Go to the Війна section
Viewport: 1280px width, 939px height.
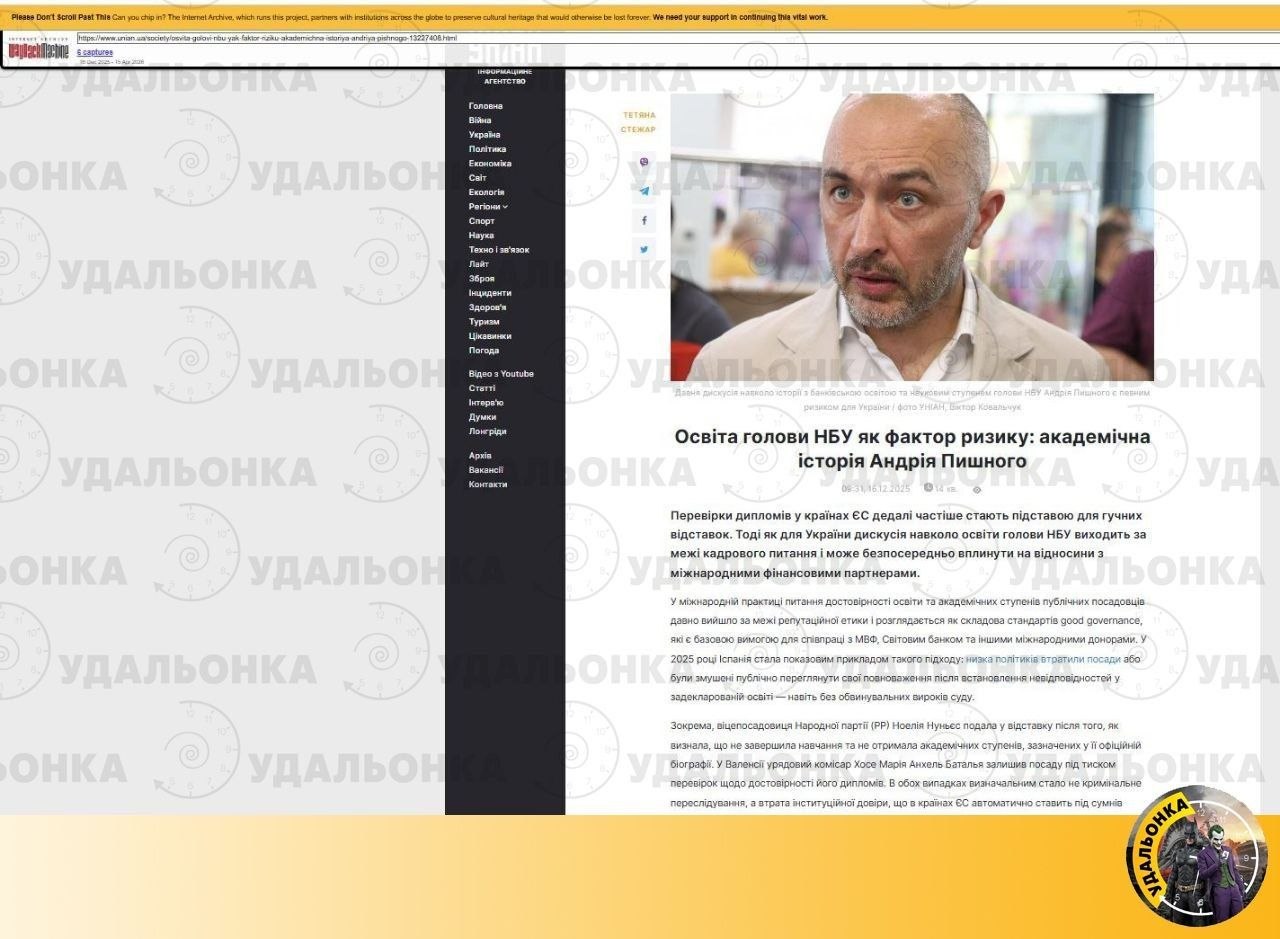[480, 120]
